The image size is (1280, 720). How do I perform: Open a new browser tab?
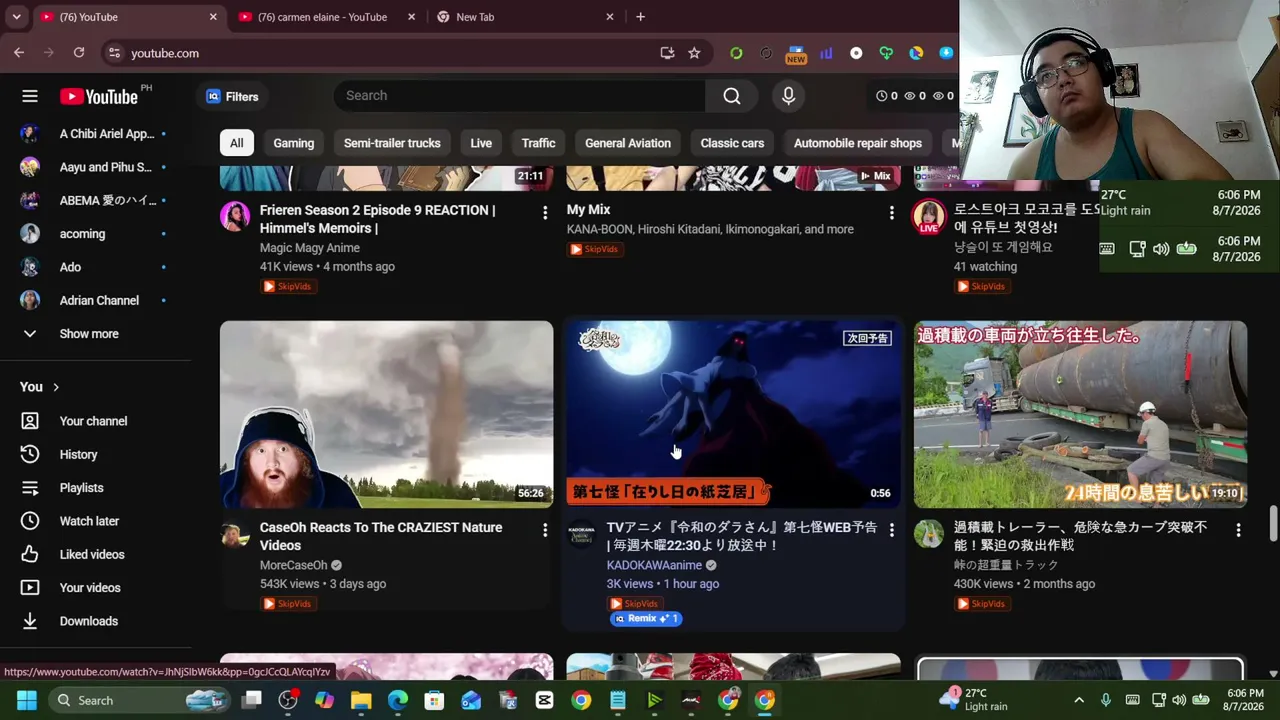pos(640,17)
